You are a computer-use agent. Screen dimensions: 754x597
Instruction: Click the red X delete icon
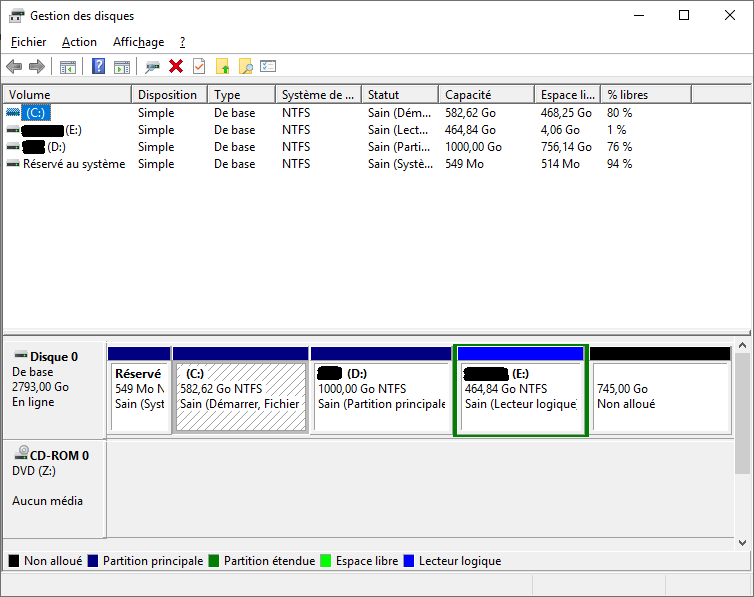click(x=176, y=67)
